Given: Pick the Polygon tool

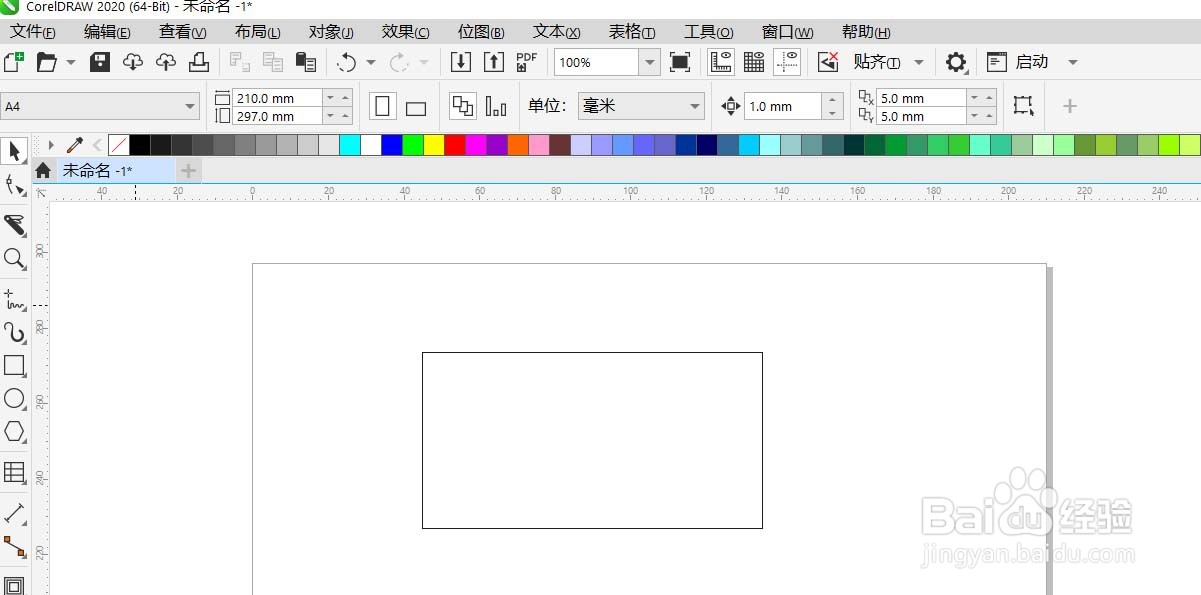Looking at the screenshot, I should coord(14,432).
